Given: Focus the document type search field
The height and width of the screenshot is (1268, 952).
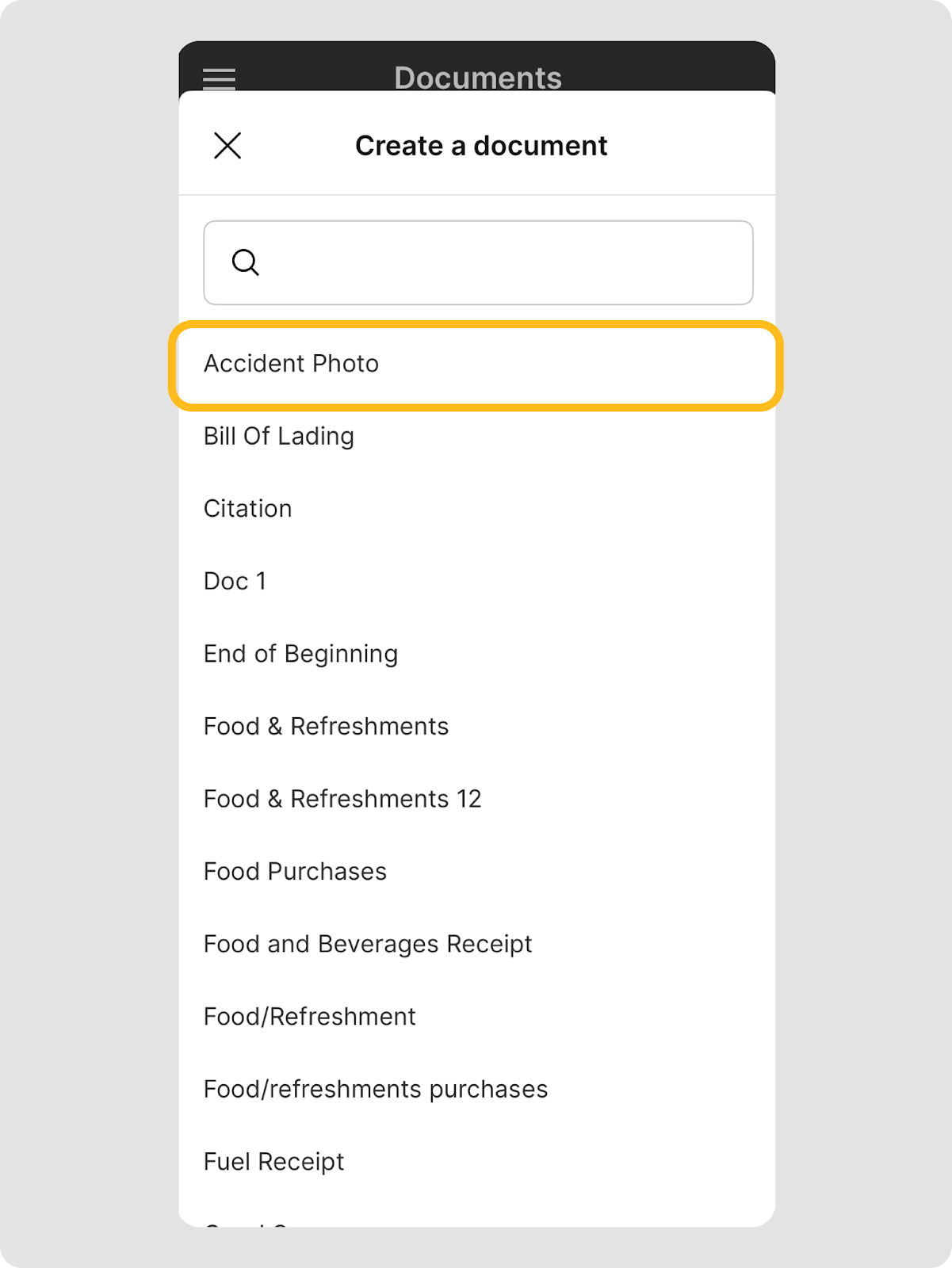Looking at the screenshot, I should tap(507, 262).
